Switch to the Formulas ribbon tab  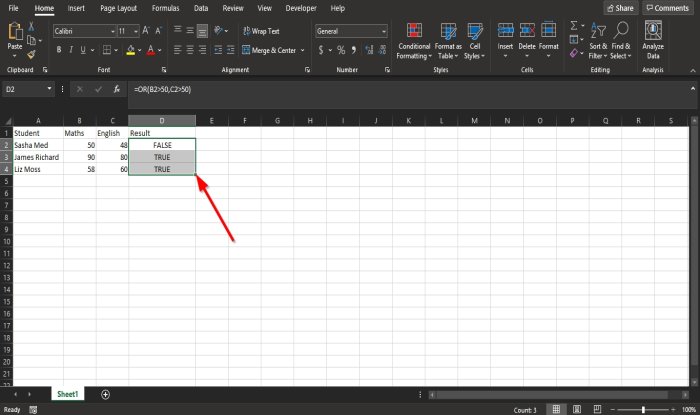click(x=165, y=8)
